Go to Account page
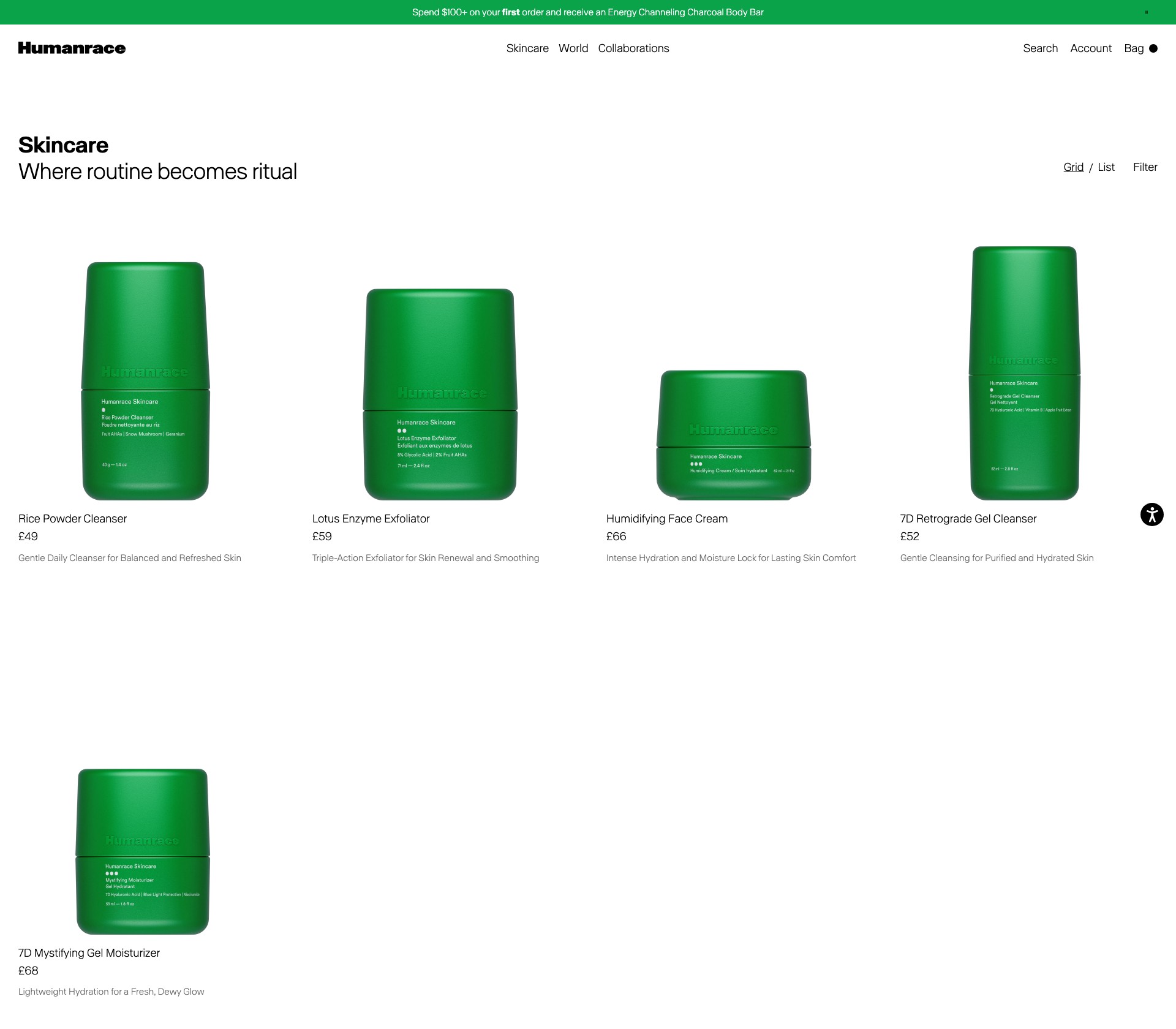The height and width of the screenshot is (1029, 1176). [1091, 48]
